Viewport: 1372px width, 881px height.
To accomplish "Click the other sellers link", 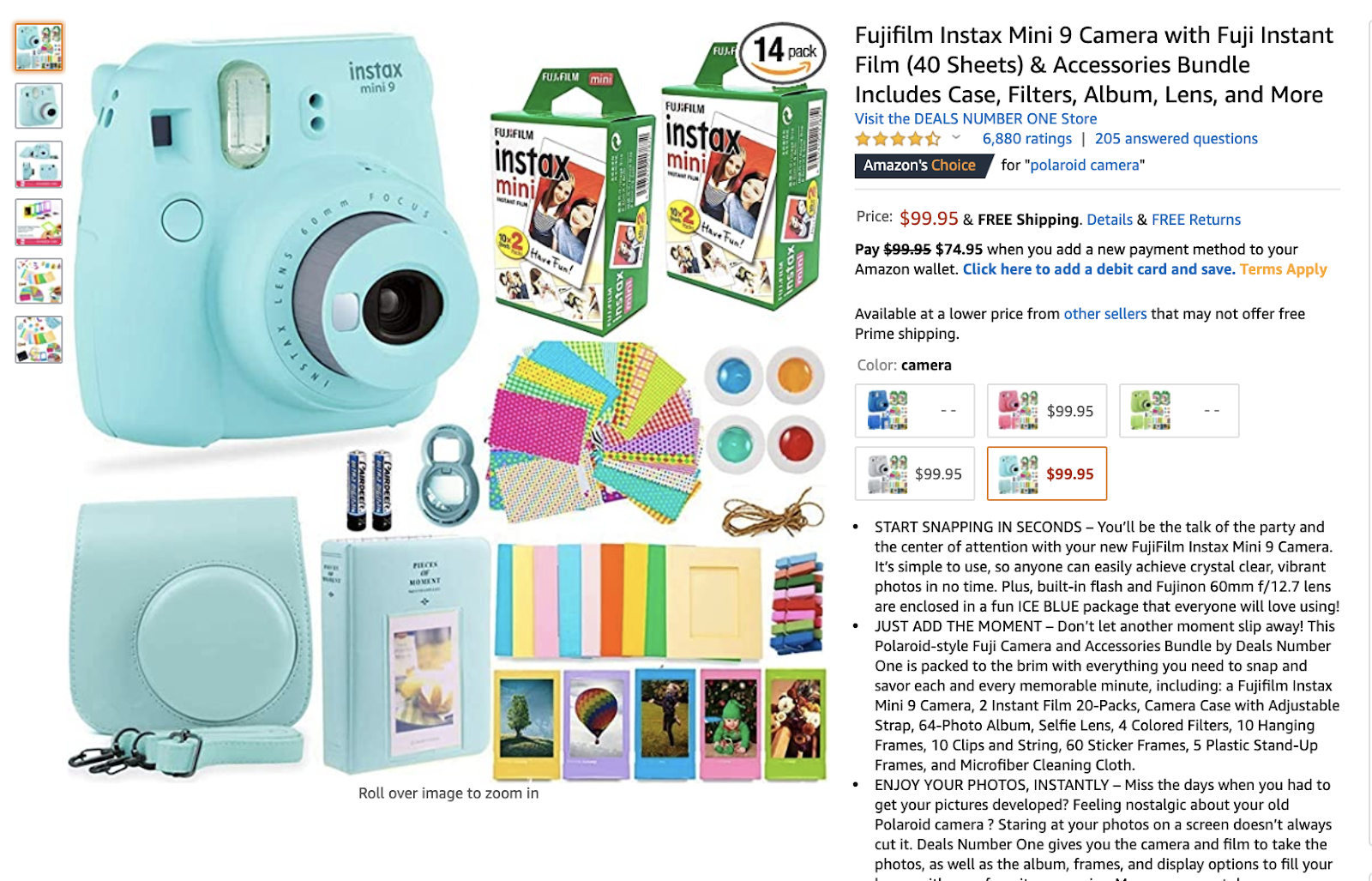I will click(x=1104, y=314).
